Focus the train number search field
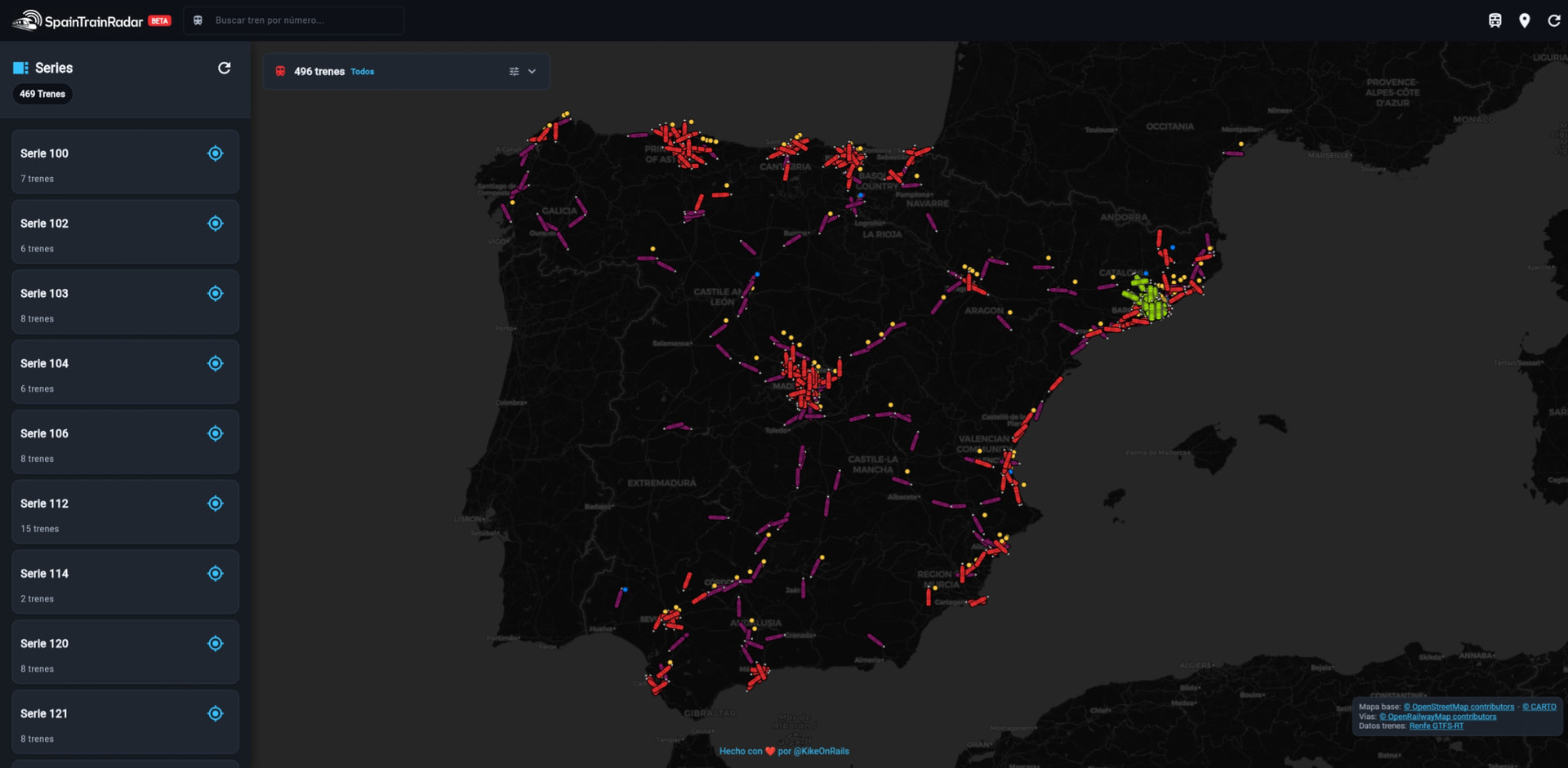1568x768 pixels. [294, 20]
